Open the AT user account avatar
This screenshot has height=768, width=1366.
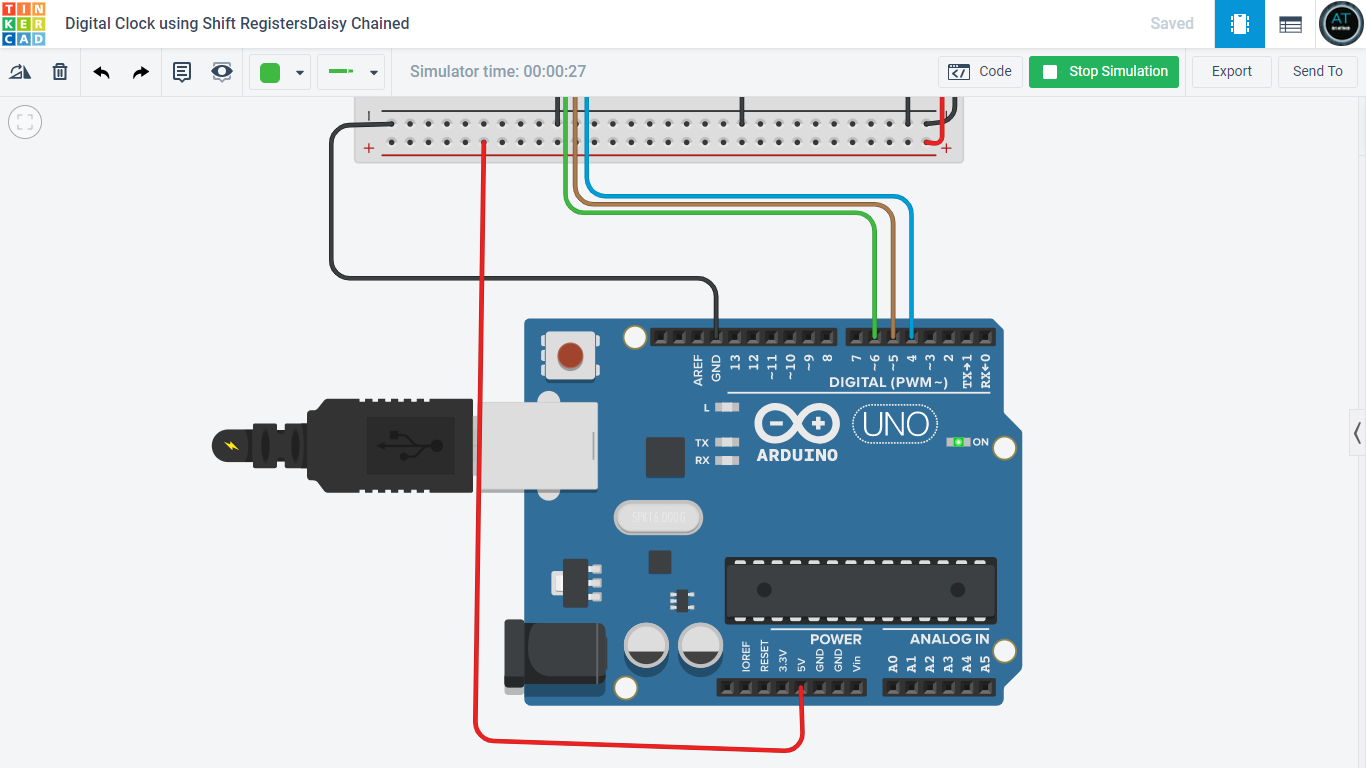tap(1340, 23)
